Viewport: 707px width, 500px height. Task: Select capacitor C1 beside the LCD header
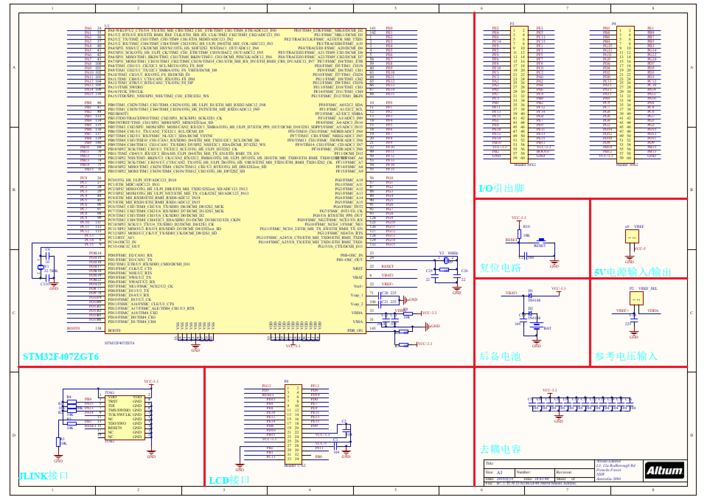coord(336,446)
